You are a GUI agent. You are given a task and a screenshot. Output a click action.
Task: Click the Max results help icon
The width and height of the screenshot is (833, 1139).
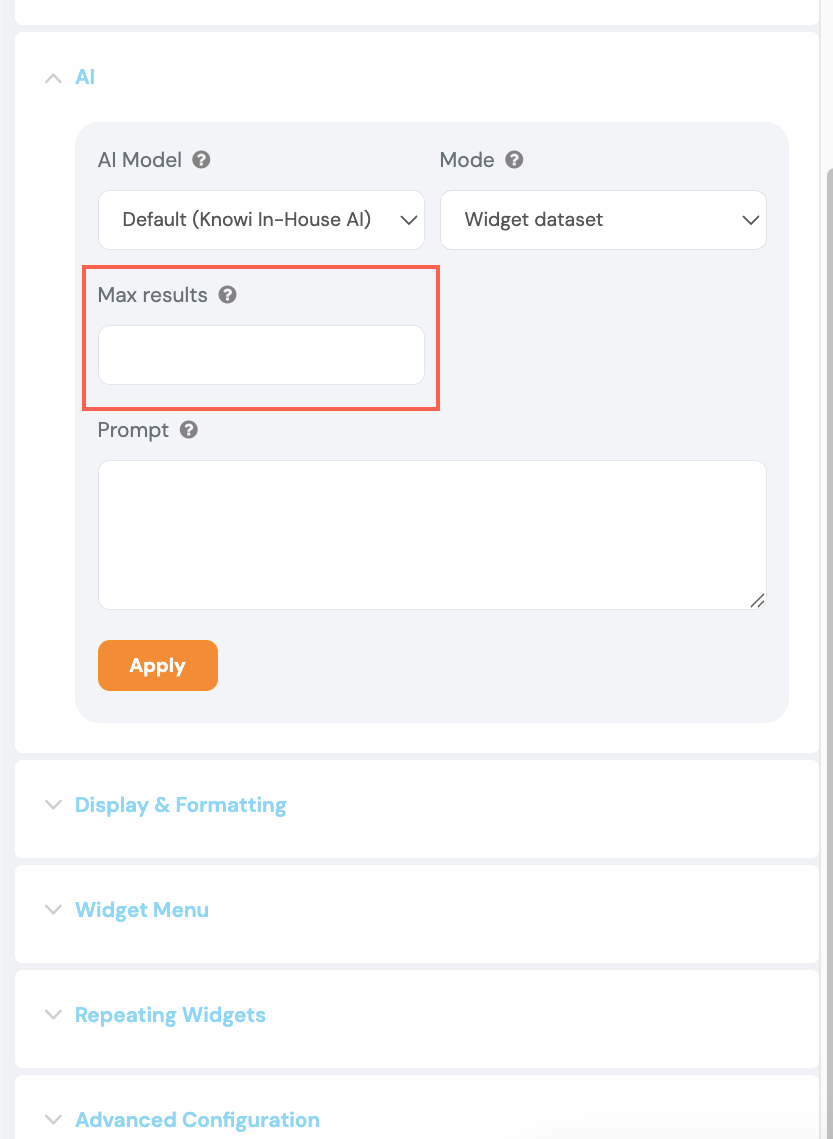(227, 294)
